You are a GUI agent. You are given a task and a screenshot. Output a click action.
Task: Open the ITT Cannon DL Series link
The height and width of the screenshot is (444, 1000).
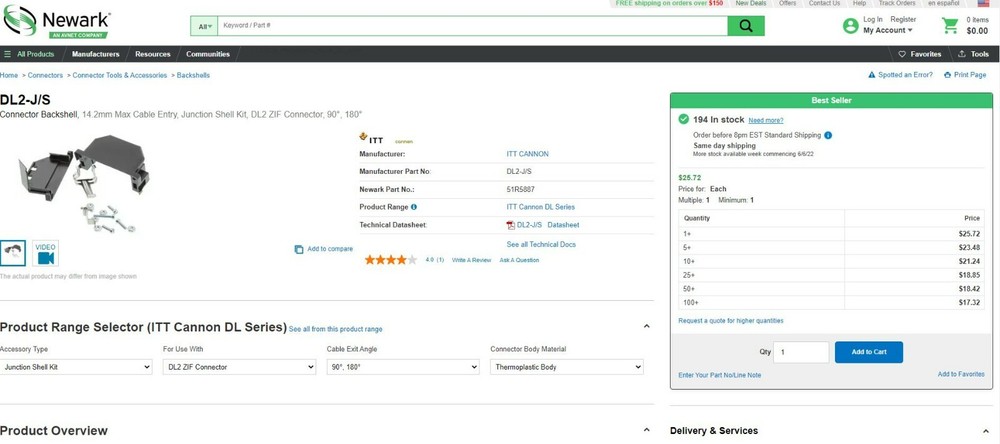point(541,207)
